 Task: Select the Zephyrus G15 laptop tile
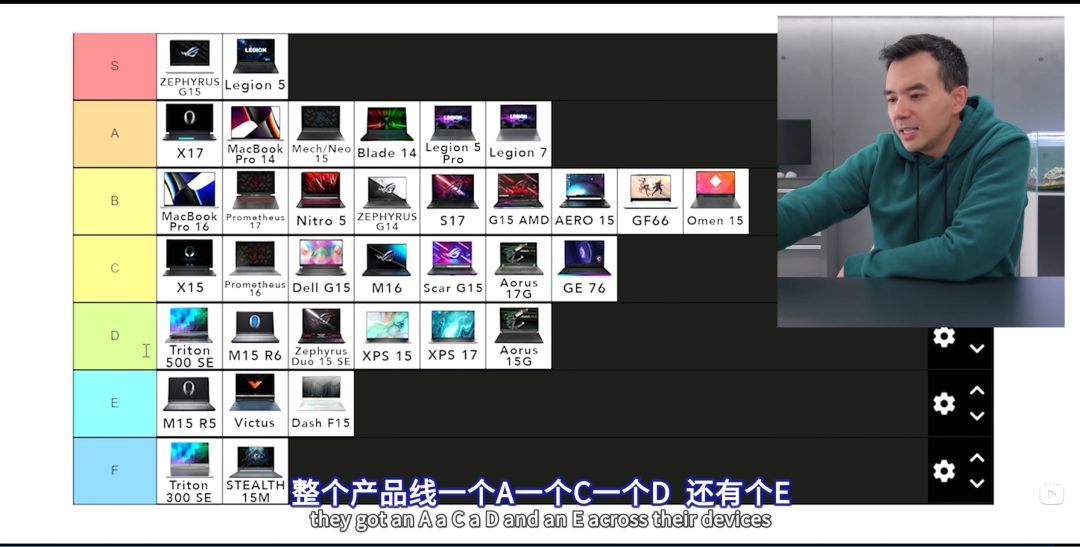coord(189,66)
